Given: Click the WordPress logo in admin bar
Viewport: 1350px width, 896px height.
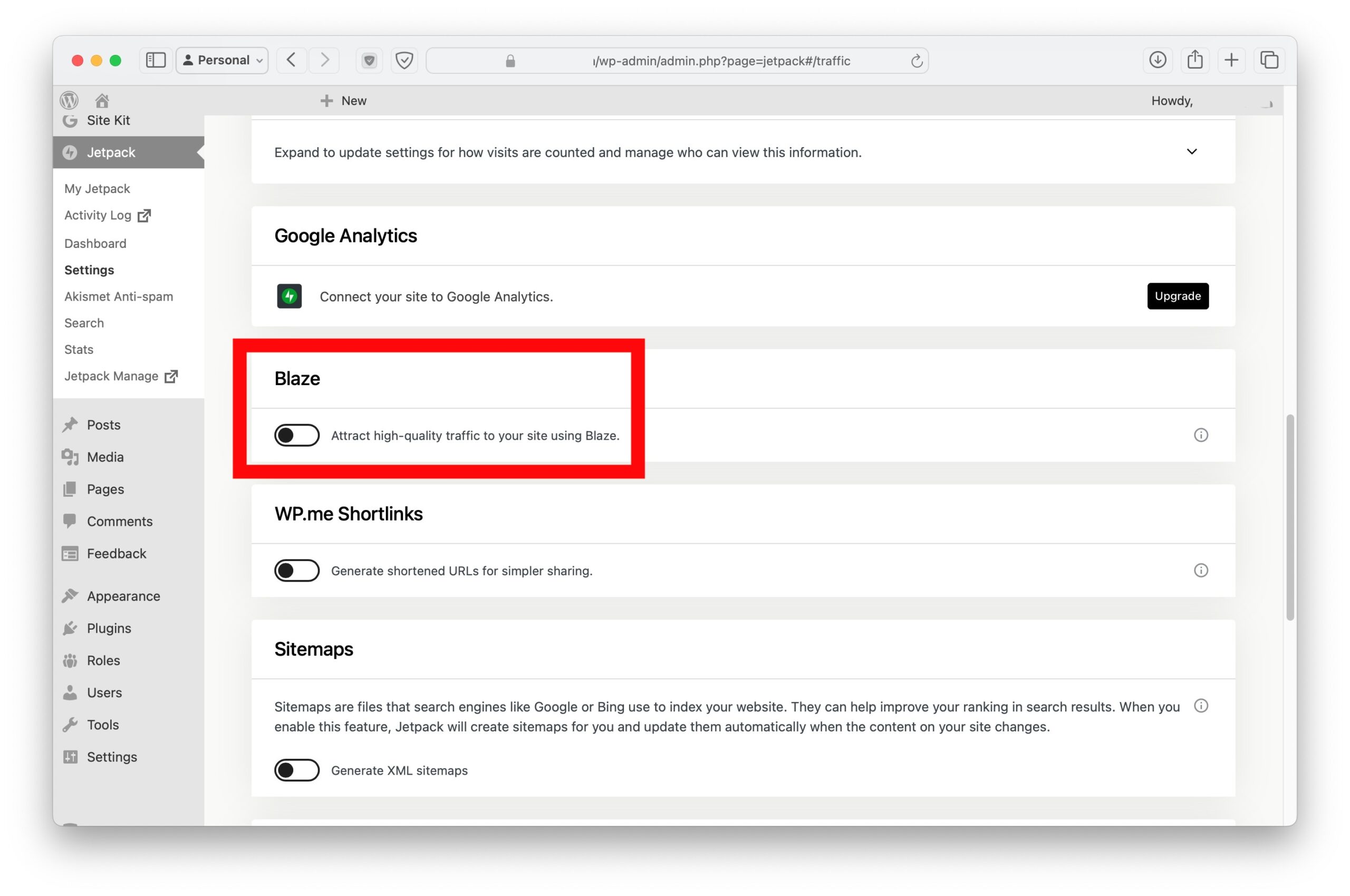Looking at the screenshot, I should pyautogui.click(x=69, y=101).
